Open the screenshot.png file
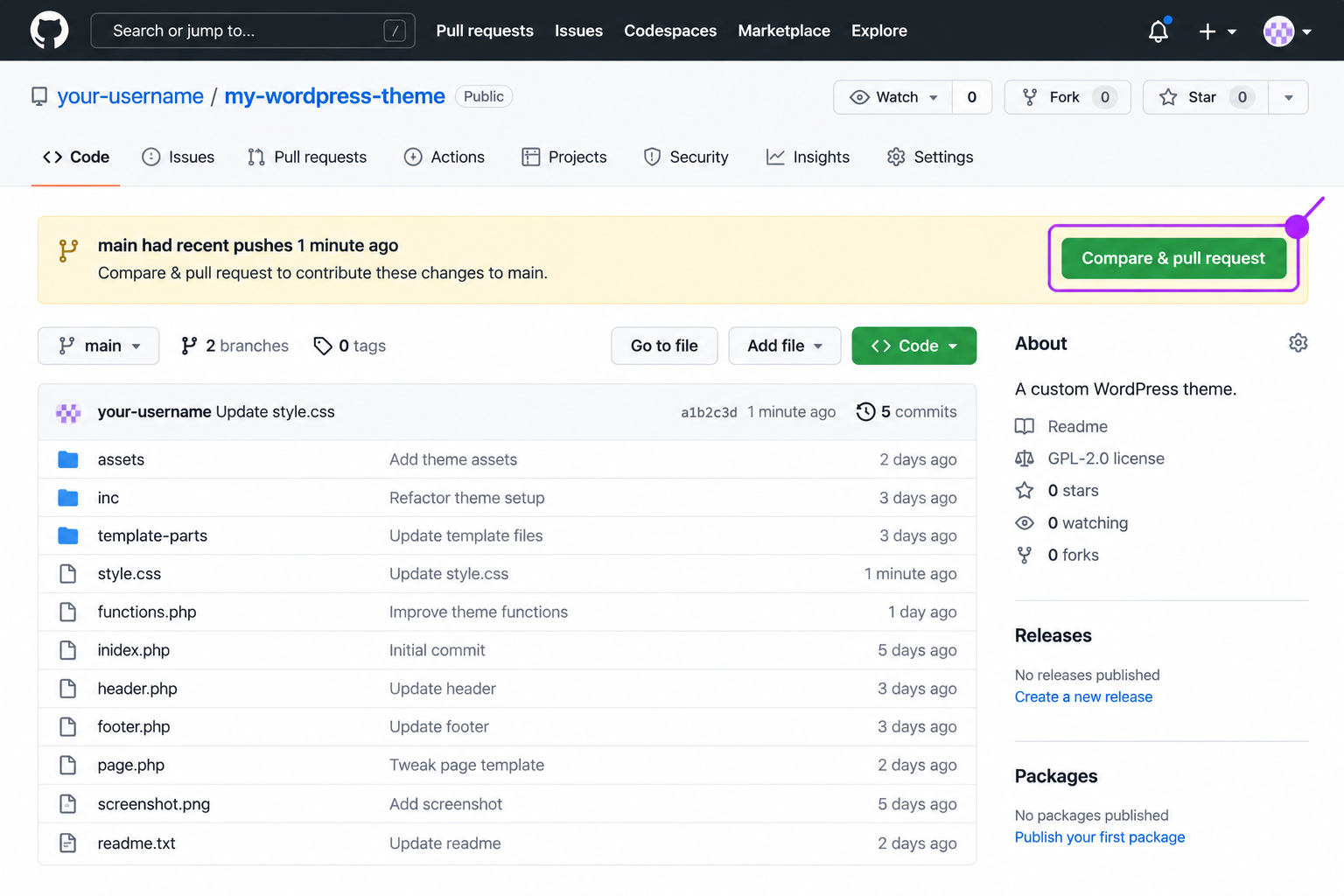Image resolution: width=1344 pixels, height=896 pixels. pos(154,804)
